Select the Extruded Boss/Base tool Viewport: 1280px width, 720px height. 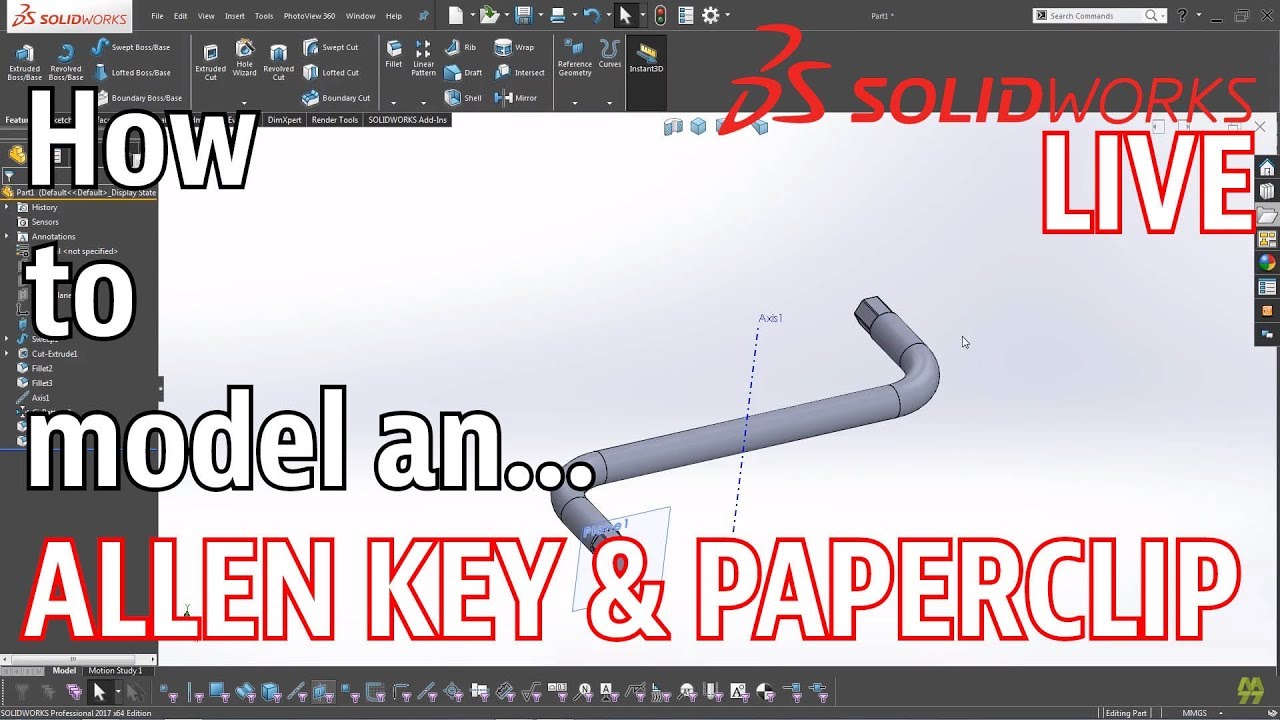coord(24,61)
